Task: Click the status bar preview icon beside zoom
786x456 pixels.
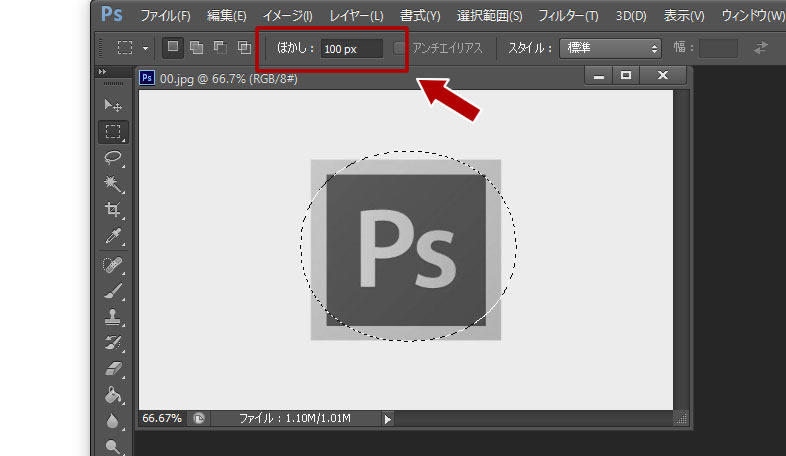Action: click(x=199, y=418)
